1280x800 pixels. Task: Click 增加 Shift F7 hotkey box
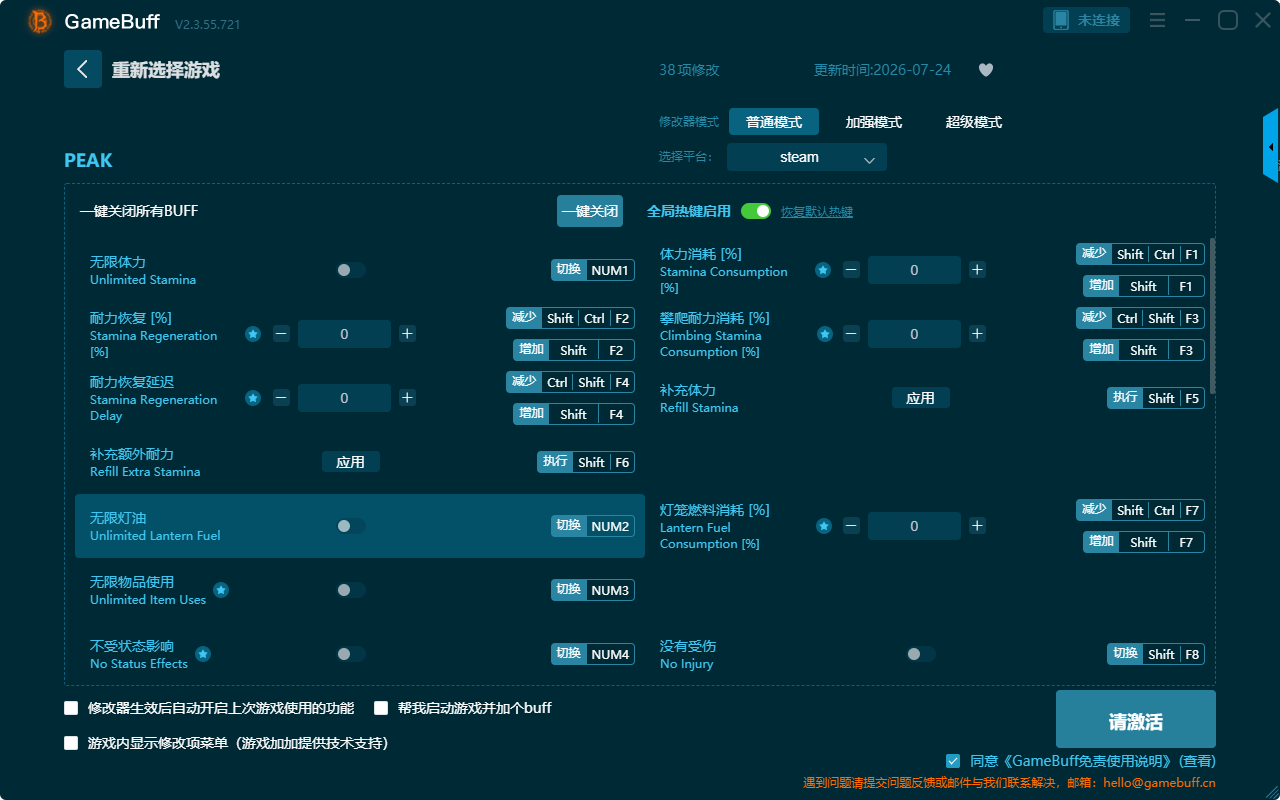[1144, 542]
